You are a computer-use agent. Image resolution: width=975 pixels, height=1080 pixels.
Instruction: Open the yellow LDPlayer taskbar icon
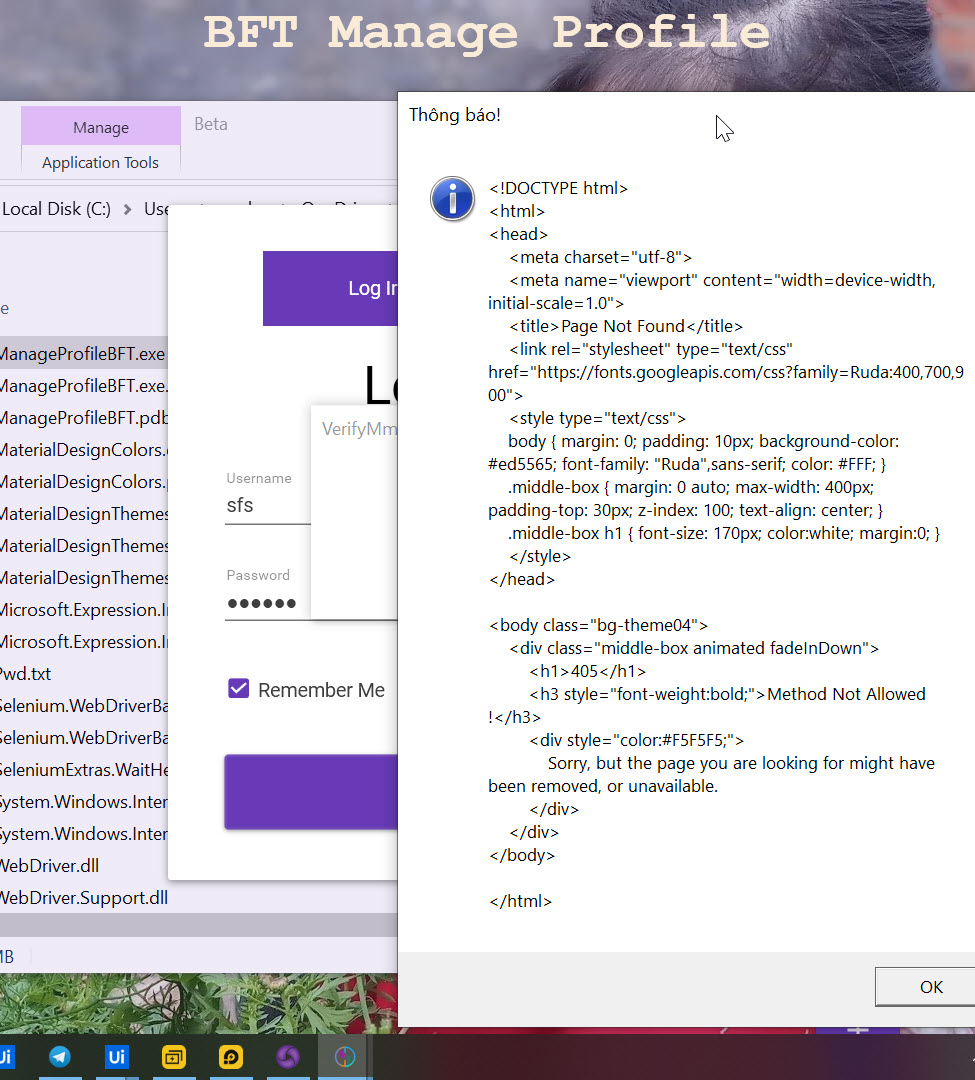(231, 1057)
